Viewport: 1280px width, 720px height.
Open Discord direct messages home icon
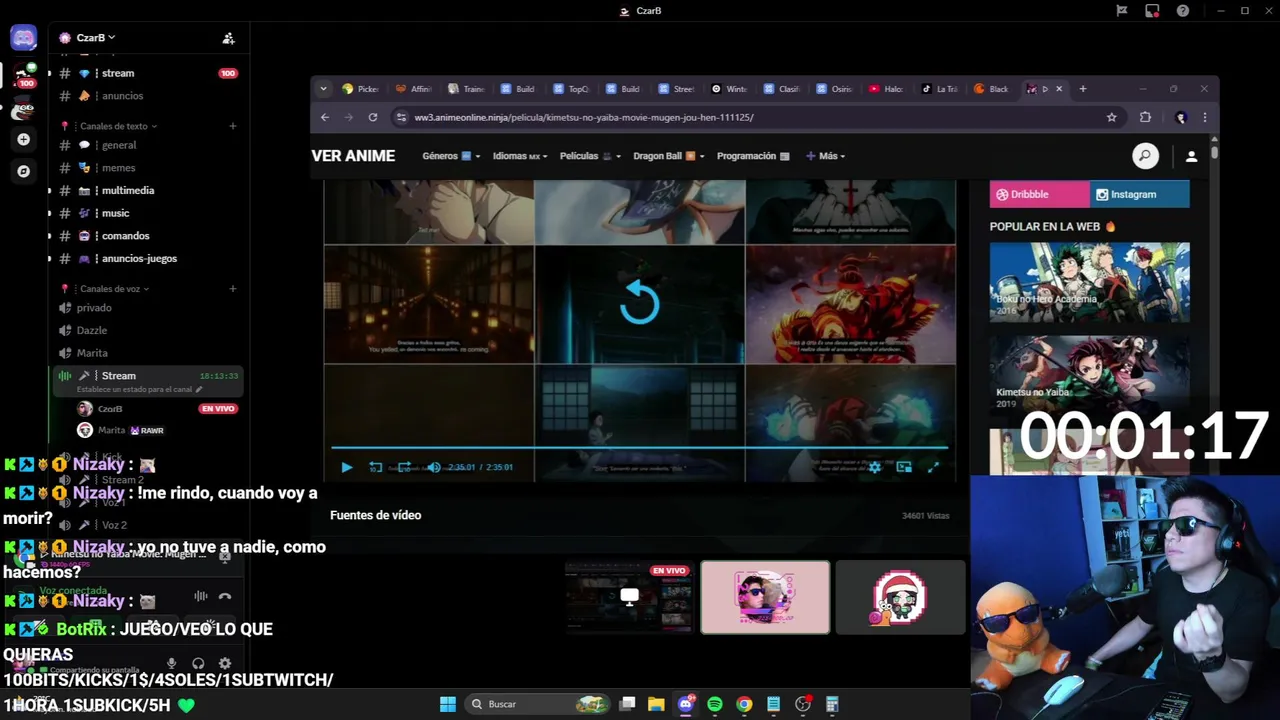23,38
